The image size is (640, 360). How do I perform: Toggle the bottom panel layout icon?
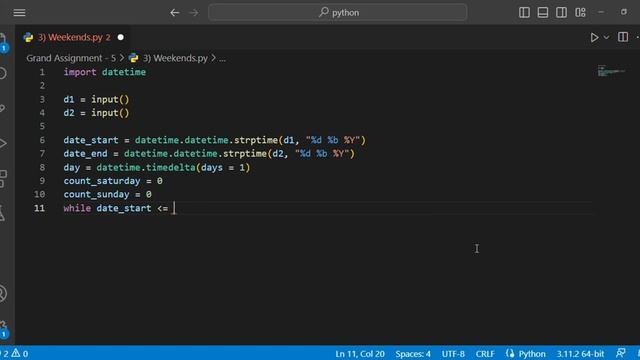[x=542, y=13]
